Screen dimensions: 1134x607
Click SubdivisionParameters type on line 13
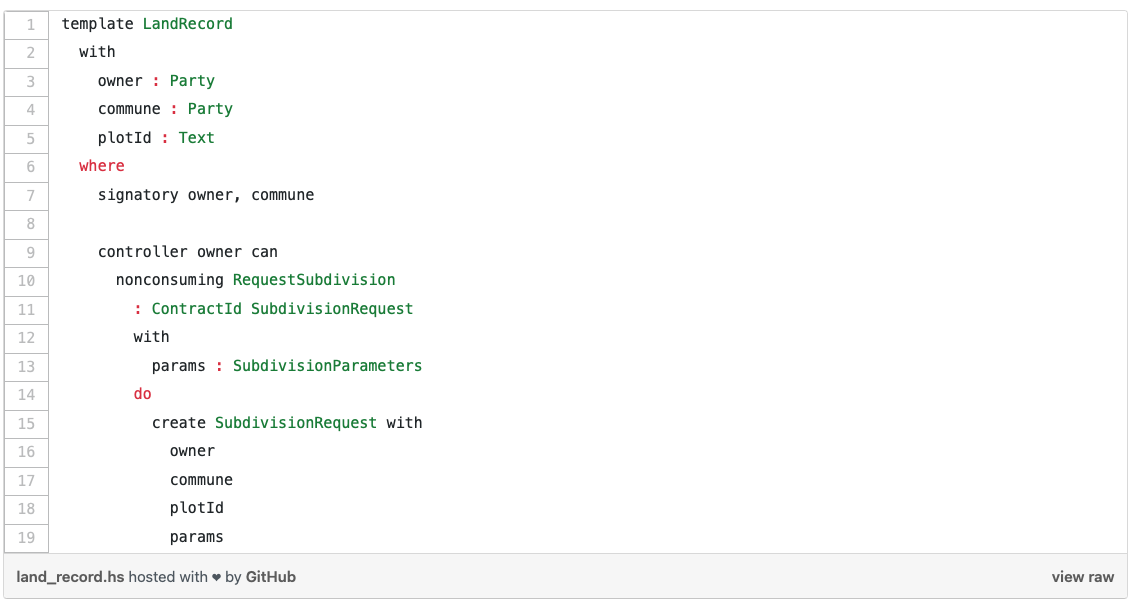[x=327, y=366]
